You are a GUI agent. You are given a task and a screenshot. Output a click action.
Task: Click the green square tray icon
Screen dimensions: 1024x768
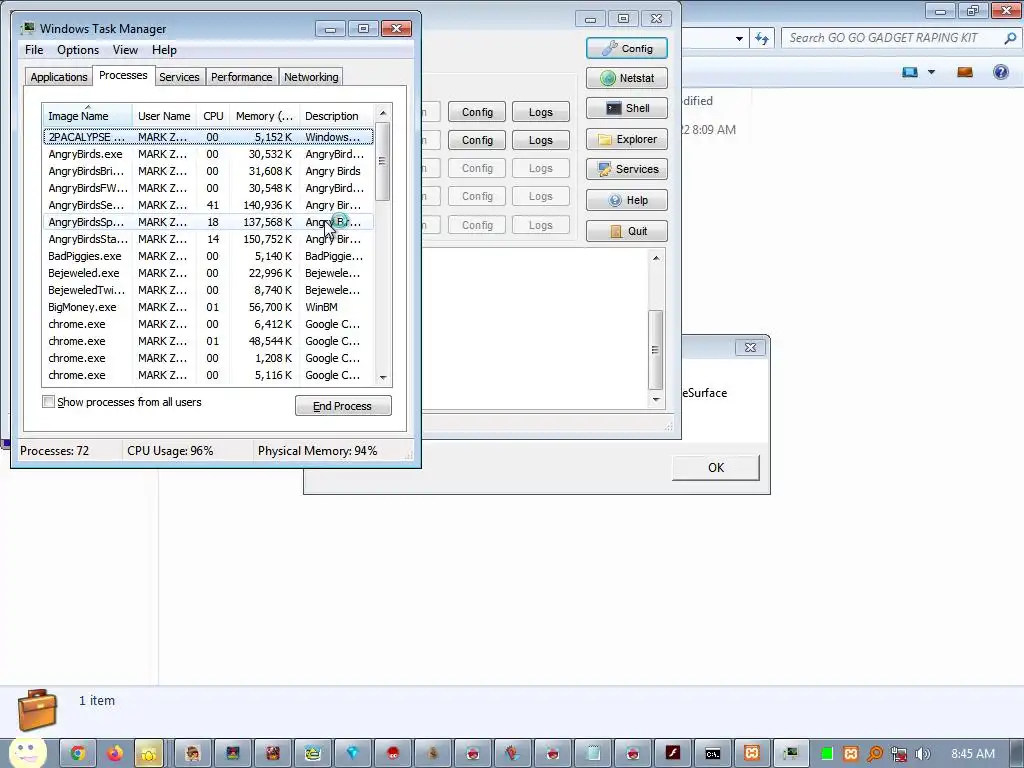point(827,754)
